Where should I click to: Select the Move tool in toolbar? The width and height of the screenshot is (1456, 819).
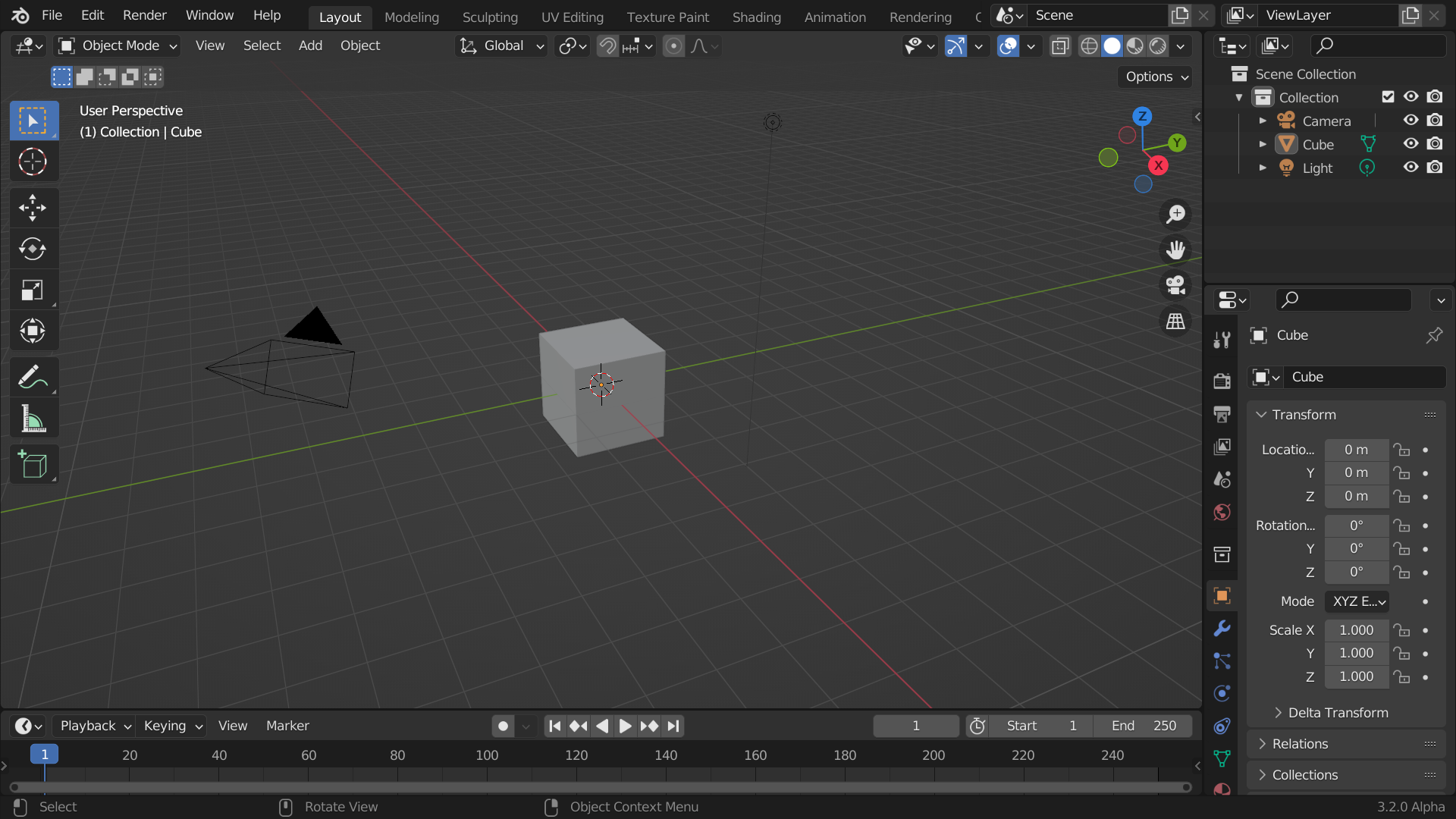[32, 208]
